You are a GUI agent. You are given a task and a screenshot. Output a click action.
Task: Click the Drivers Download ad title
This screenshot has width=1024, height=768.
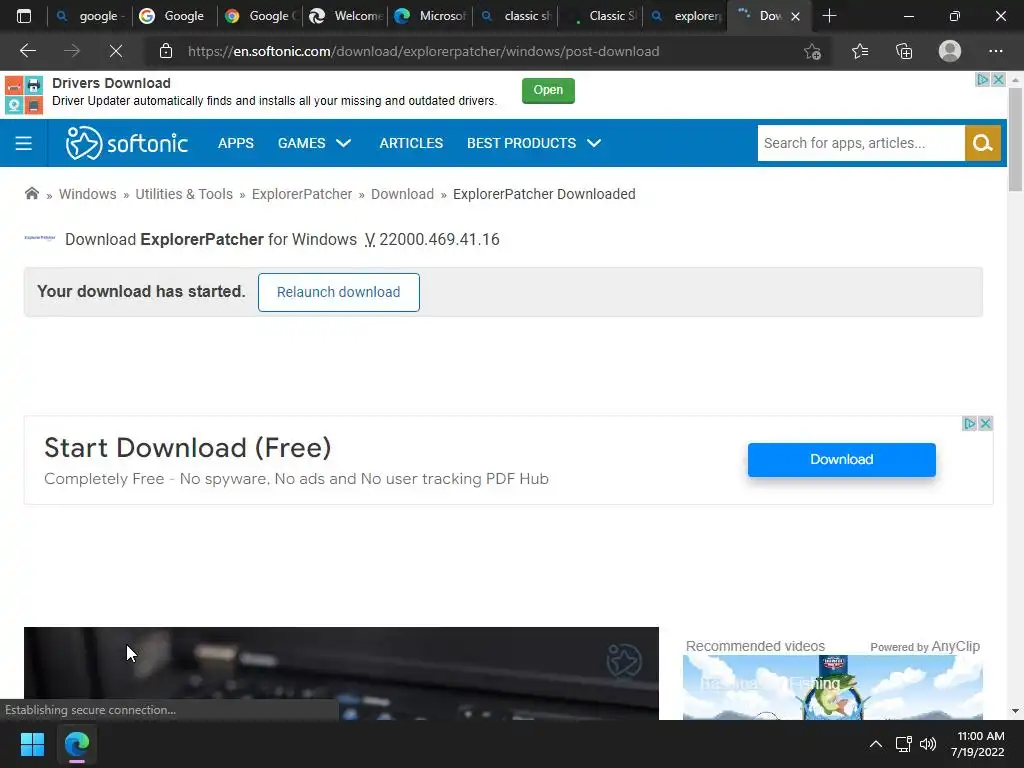click(x=111, y=83)
